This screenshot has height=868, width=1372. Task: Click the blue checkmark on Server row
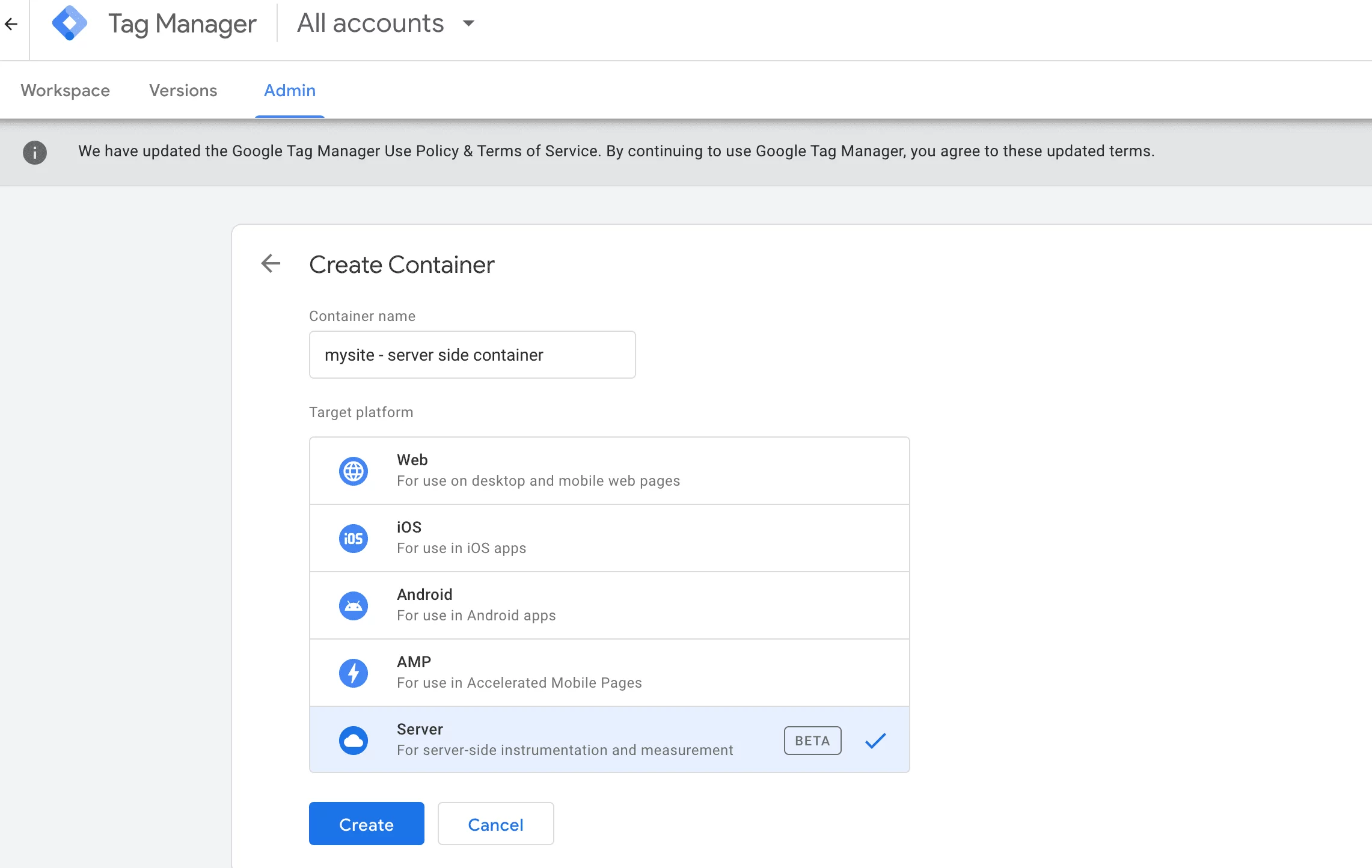(875, 741)
